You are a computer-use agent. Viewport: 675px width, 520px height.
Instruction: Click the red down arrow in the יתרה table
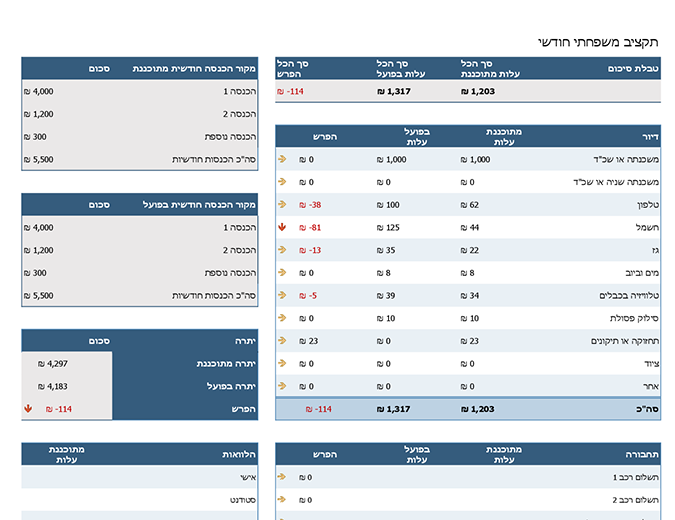click(x=28, y=409)
